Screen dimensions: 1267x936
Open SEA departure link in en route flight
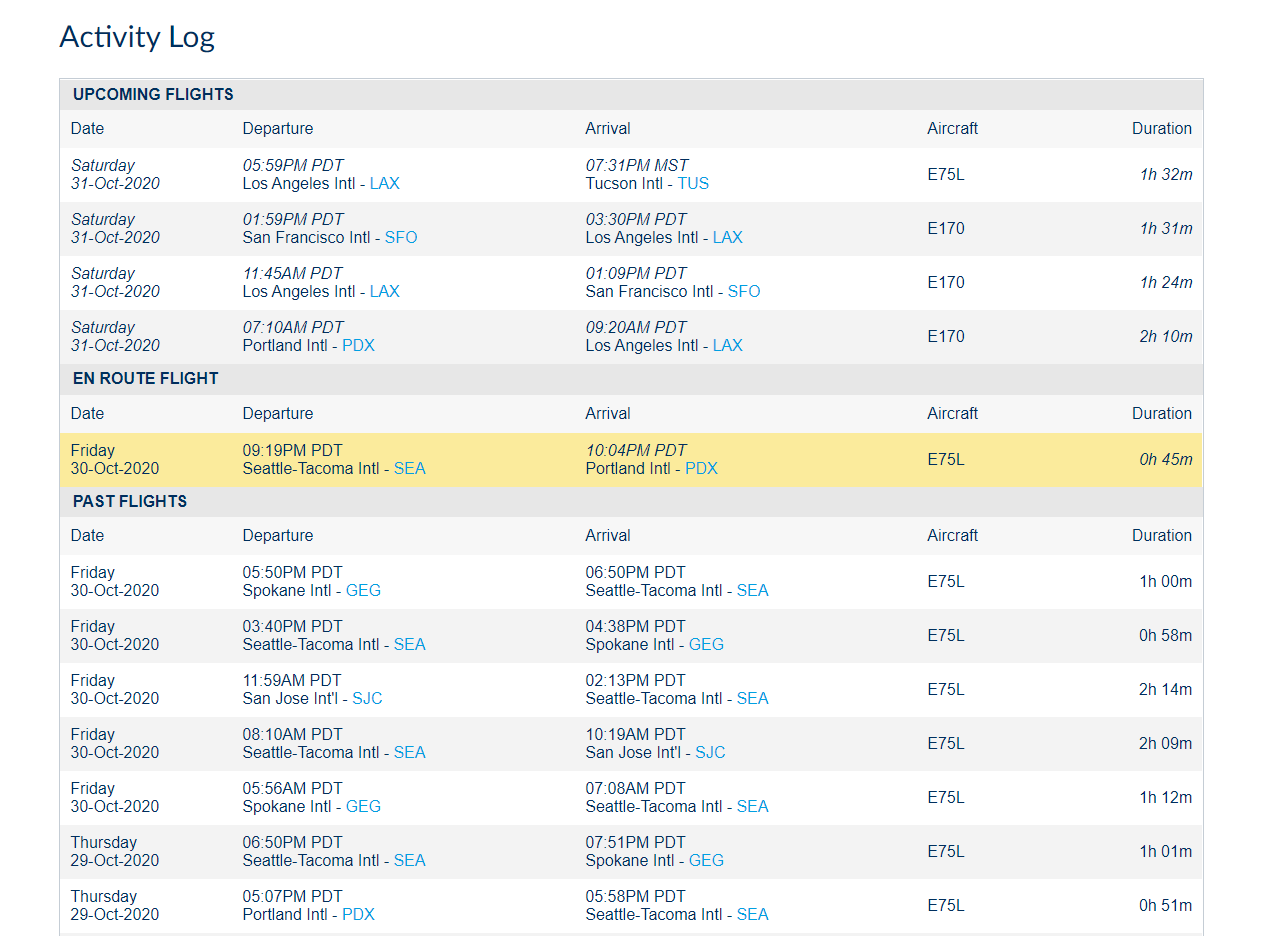[x=410, y=469]
